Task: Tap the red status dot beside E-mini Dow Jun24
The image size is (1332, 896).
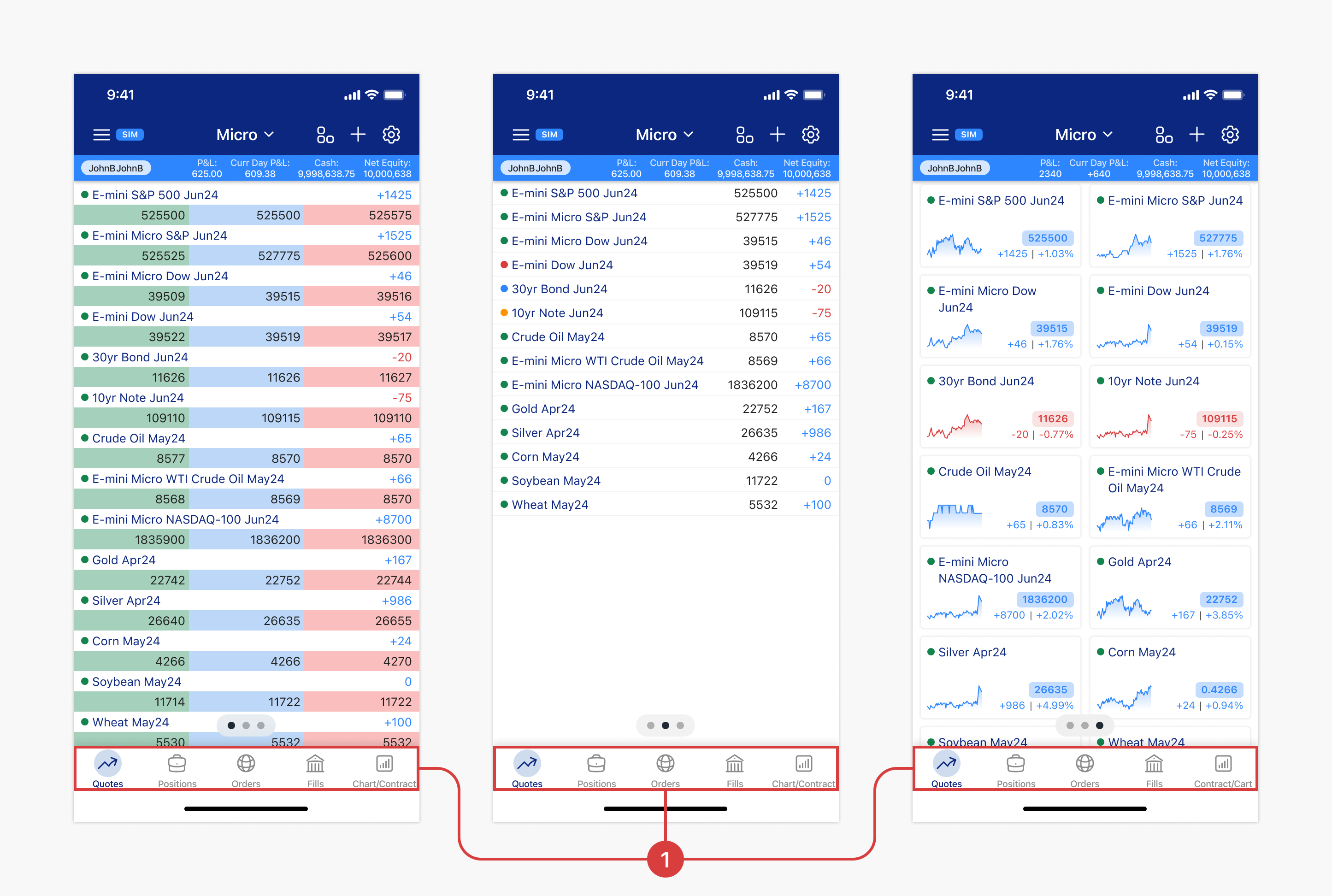Action: click(x=503, y=265)
